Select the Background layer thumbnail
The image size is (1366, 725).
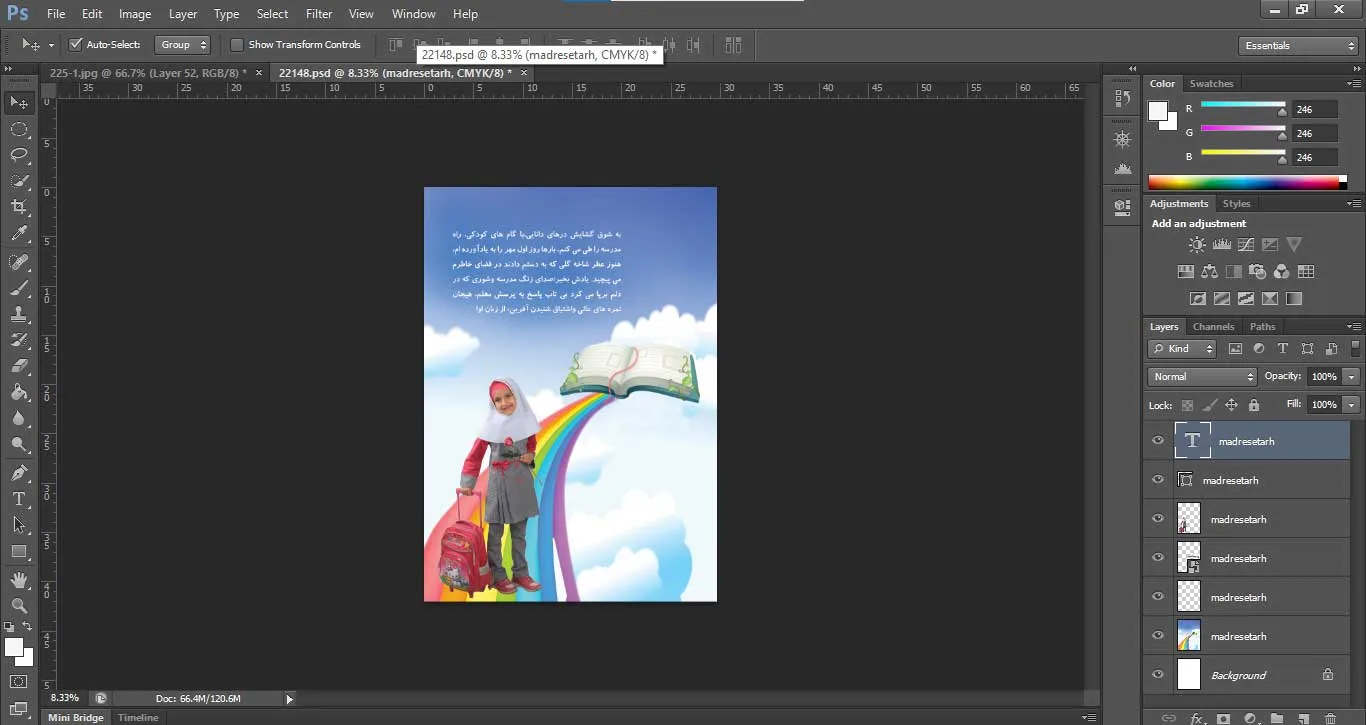1188,675
